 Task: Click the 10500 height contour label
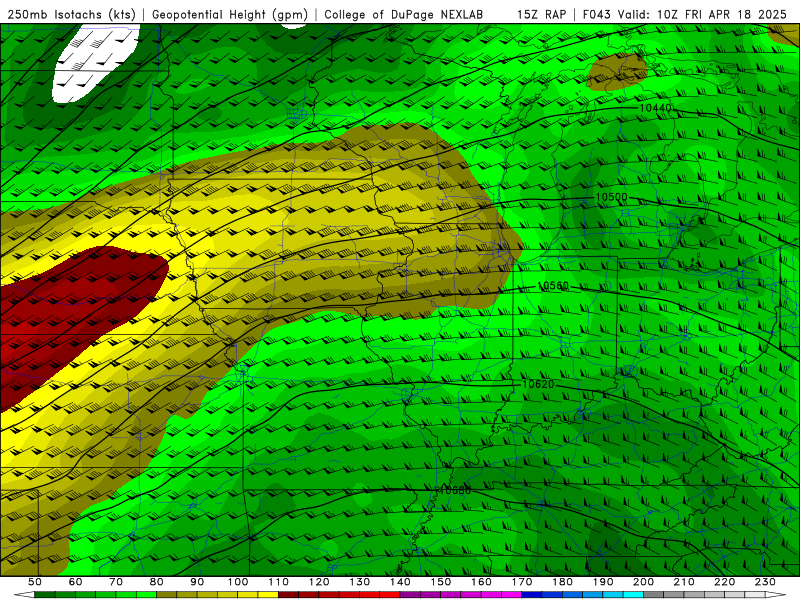[611, 197]
